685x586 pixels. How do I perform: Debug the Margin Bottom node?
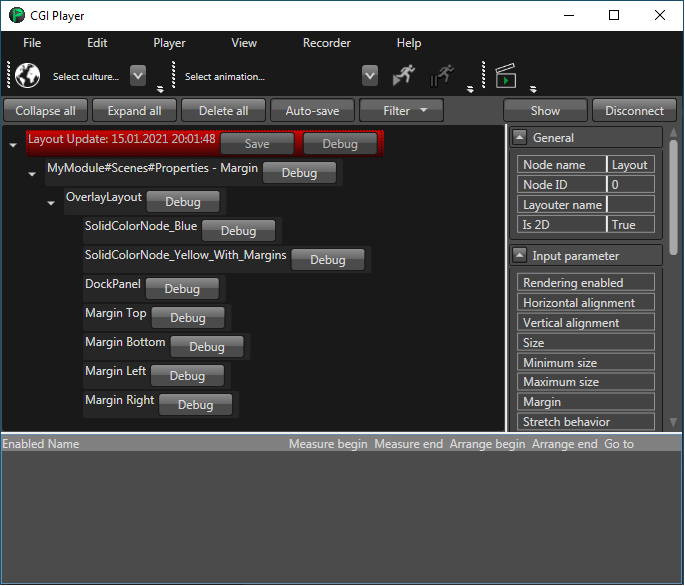[x=207, y=347]
